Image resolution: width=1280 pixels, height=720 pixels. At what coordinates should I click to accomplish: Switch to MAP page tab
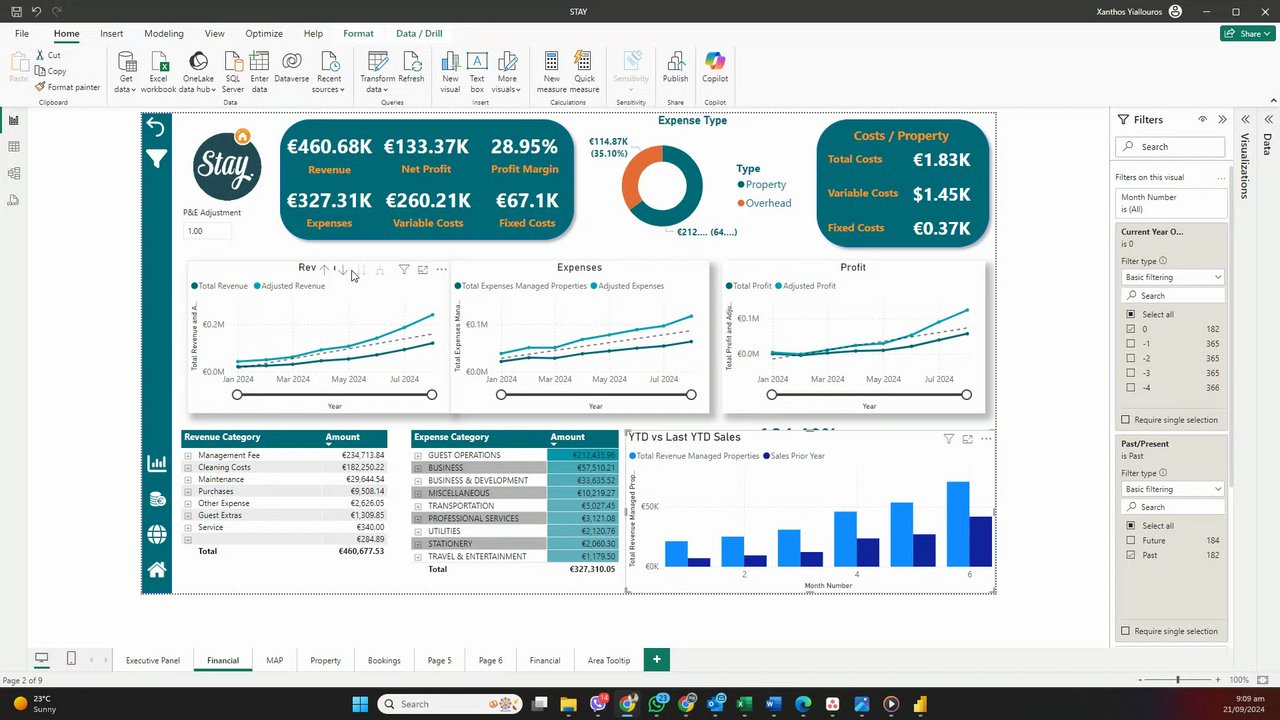coord(274,660)
